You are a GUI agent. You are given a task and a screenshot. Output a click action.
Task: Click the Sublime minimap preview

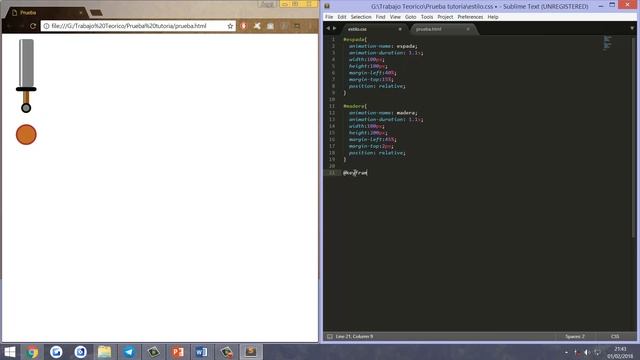[x=607, y=42]
